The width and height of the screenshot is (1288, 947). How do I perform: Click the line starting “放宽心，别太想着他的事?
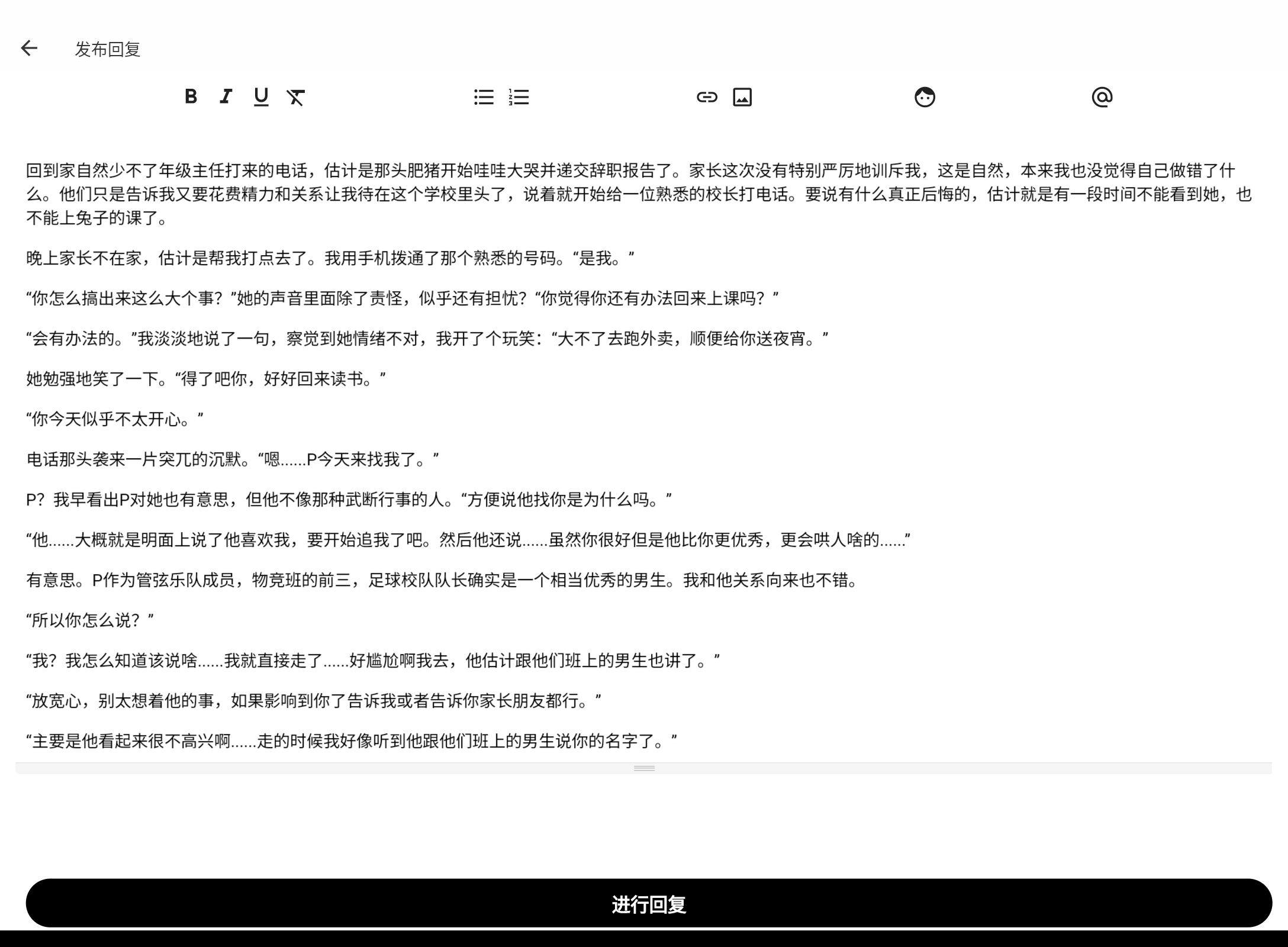pyautogui.click(x=314, y=701)
